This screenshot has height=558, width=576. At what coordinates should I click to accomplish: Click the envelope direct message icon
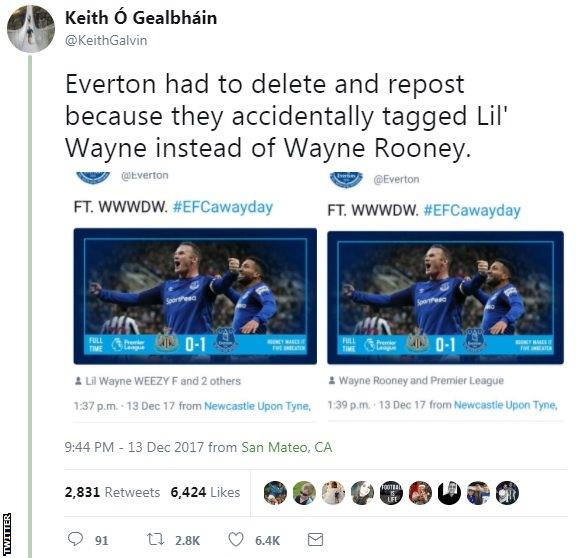coord(315,539)
